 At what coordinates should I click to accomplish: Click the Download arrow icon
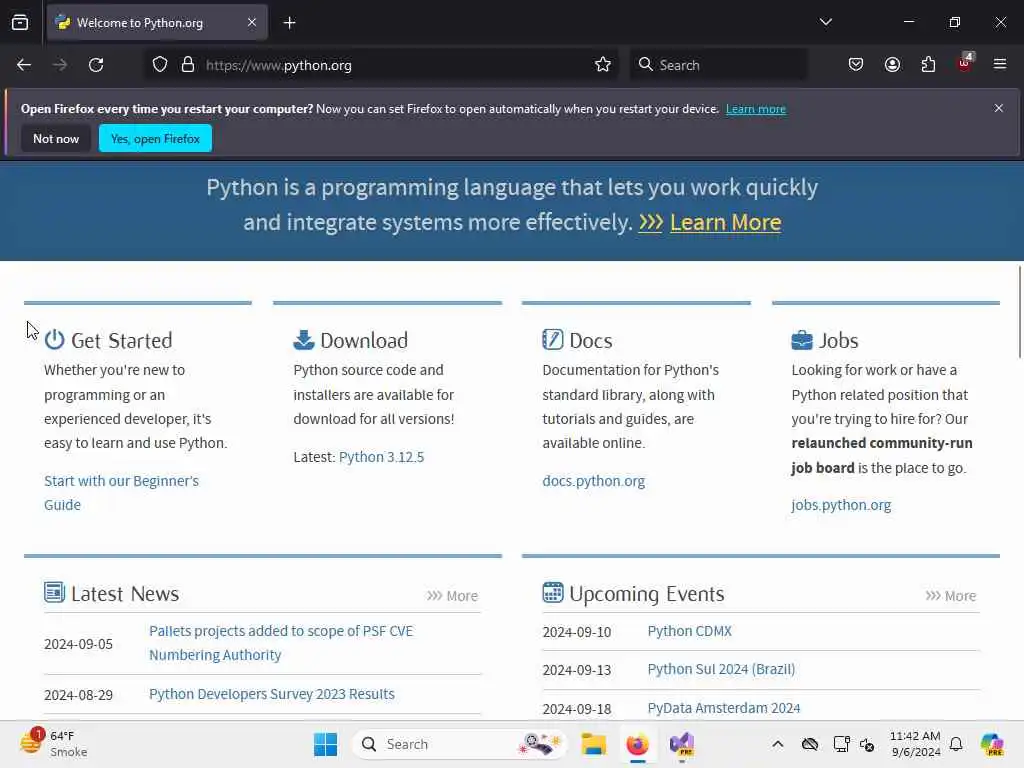click(x=304, y=340)
